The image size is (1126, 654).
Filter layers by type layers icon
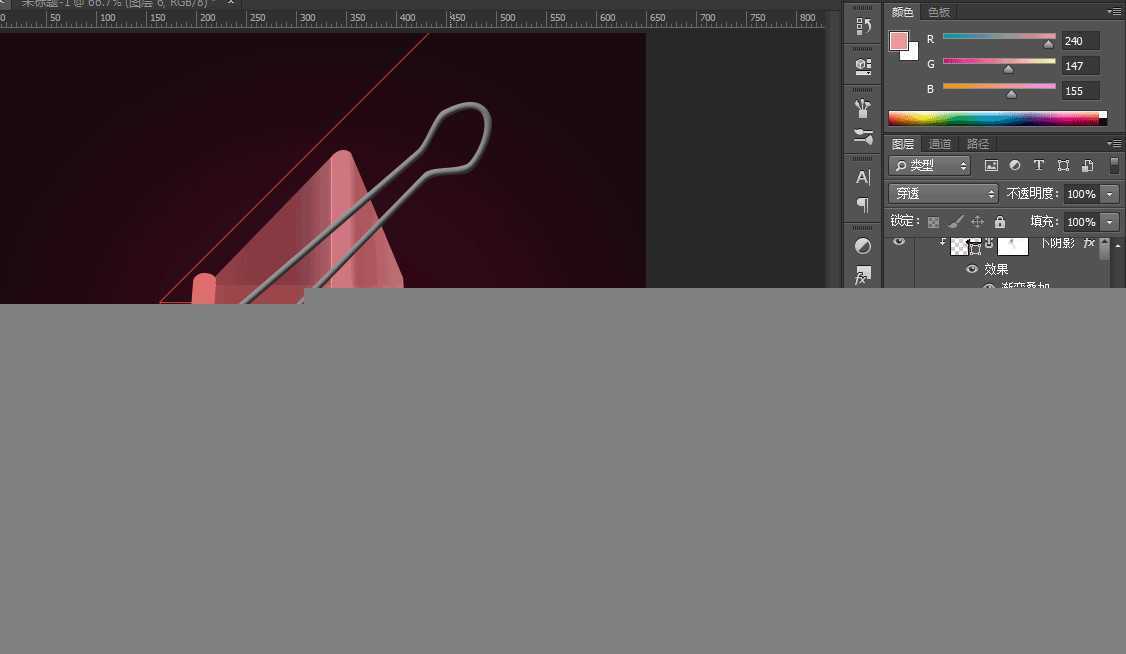coord(1038,166)
